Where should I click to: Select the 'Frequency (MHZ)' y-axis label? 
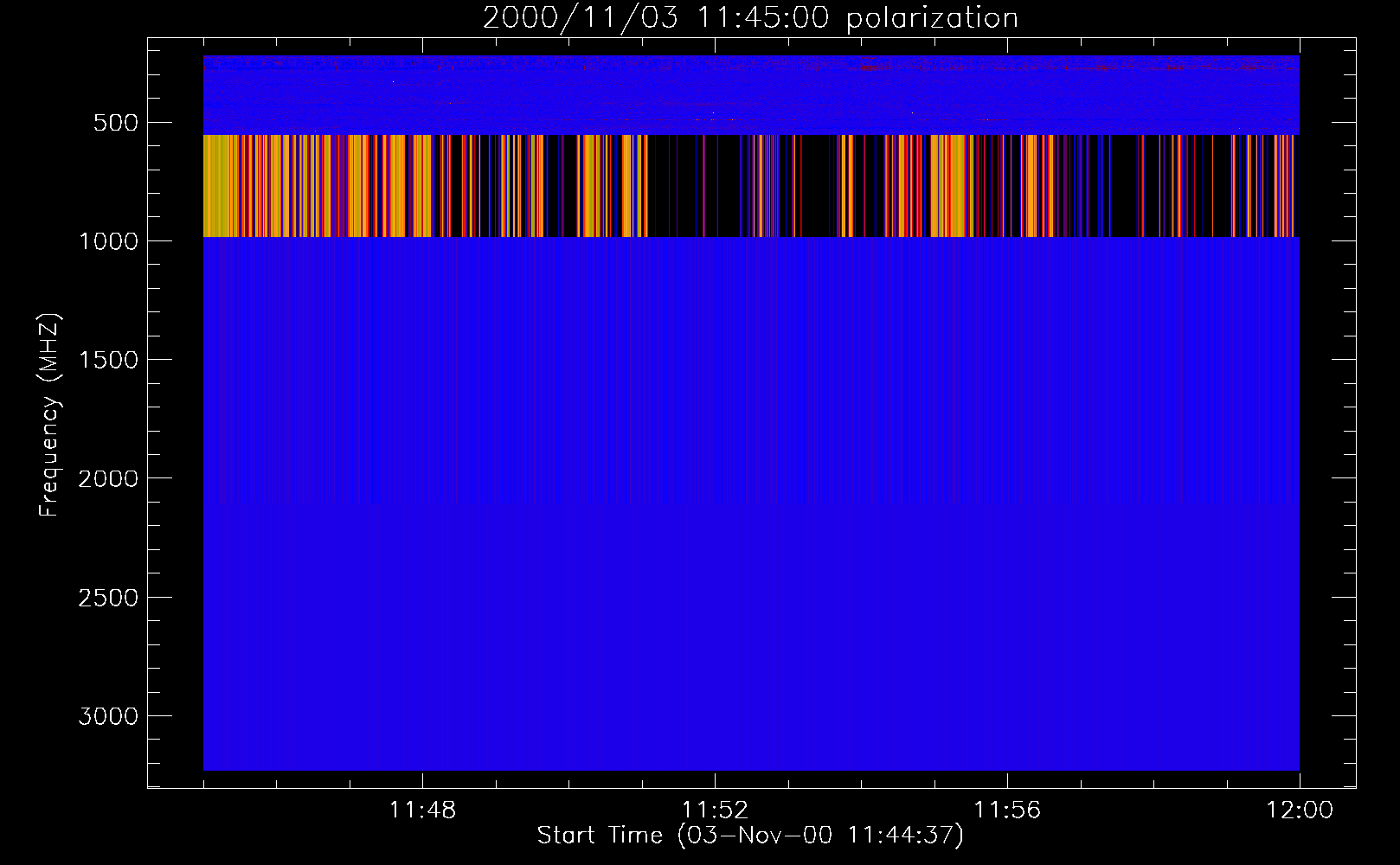click(x=49, y=415)
